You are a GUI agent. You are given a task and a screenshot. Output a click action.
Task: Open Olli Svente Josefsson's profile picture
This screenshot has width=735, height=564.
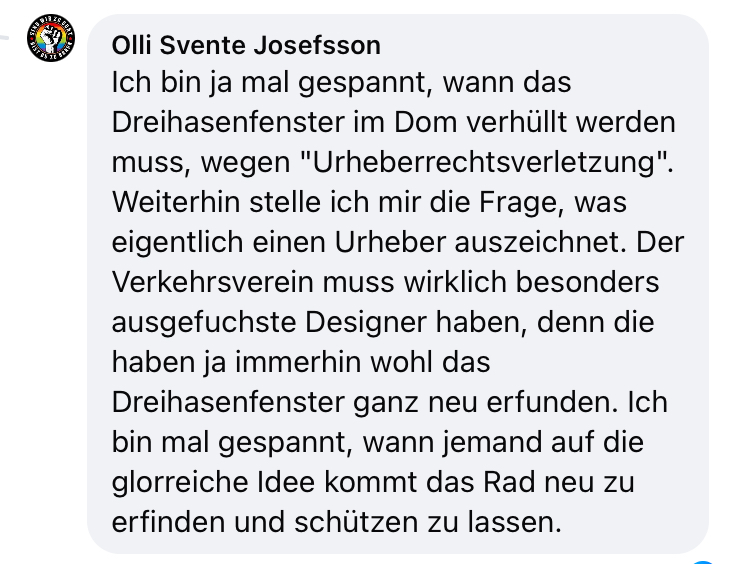click(51, 38)
